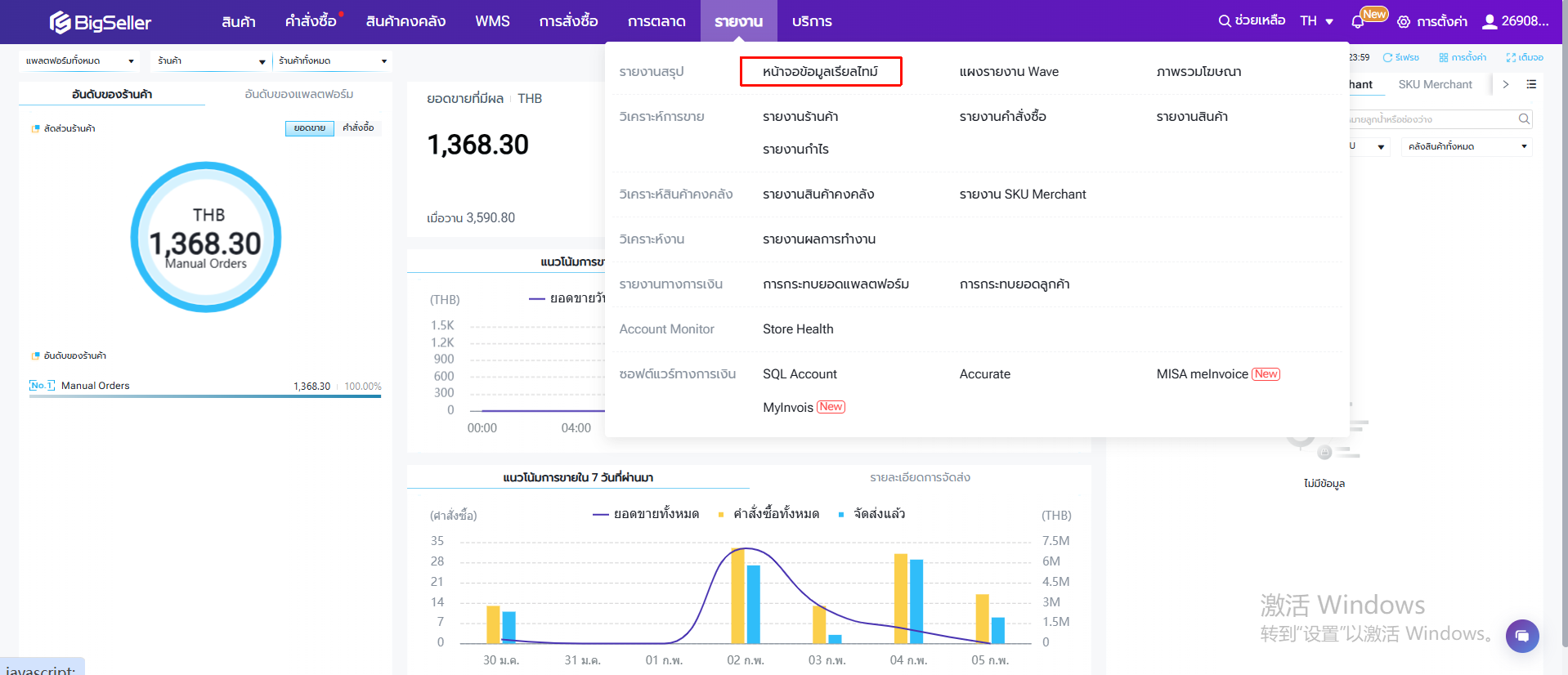Image resolution: width=1568 pixels, height=675 pixels.
Task: Open the list menu icon beside SKU Merchant
Action: pos(1531,84)
